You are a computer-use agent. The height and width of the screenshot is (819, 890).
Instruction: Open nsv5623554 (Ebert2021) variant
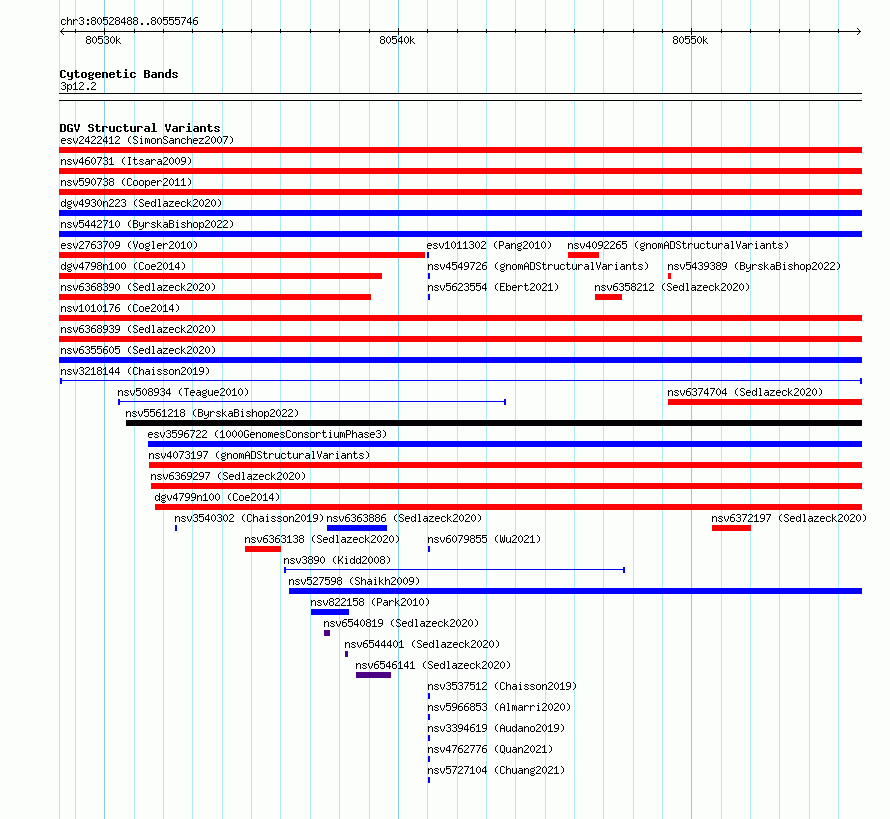pyautogui.click(x=493, y=287)
